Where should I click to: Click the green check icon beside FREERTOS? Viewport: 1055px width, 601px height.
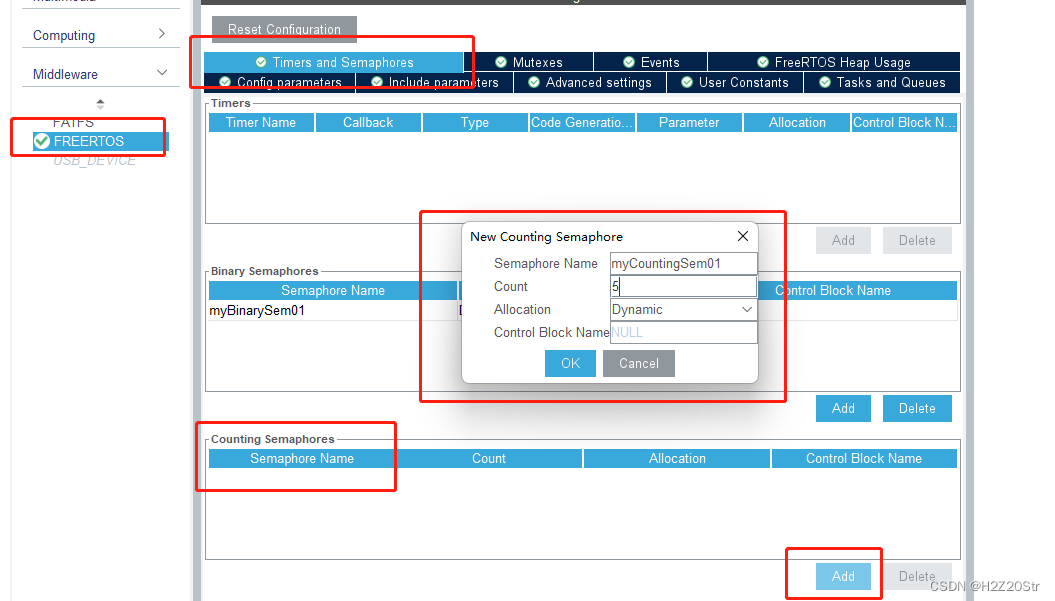point(42,141)
